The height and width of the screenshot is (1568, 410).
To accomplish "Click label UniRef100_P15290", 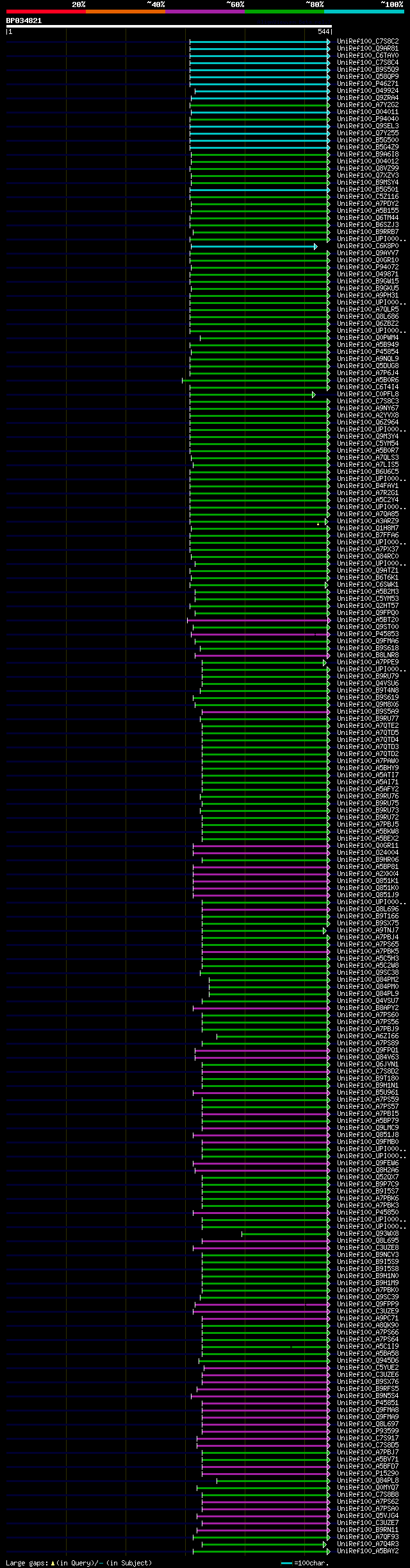I will [x=368, y=1474].
